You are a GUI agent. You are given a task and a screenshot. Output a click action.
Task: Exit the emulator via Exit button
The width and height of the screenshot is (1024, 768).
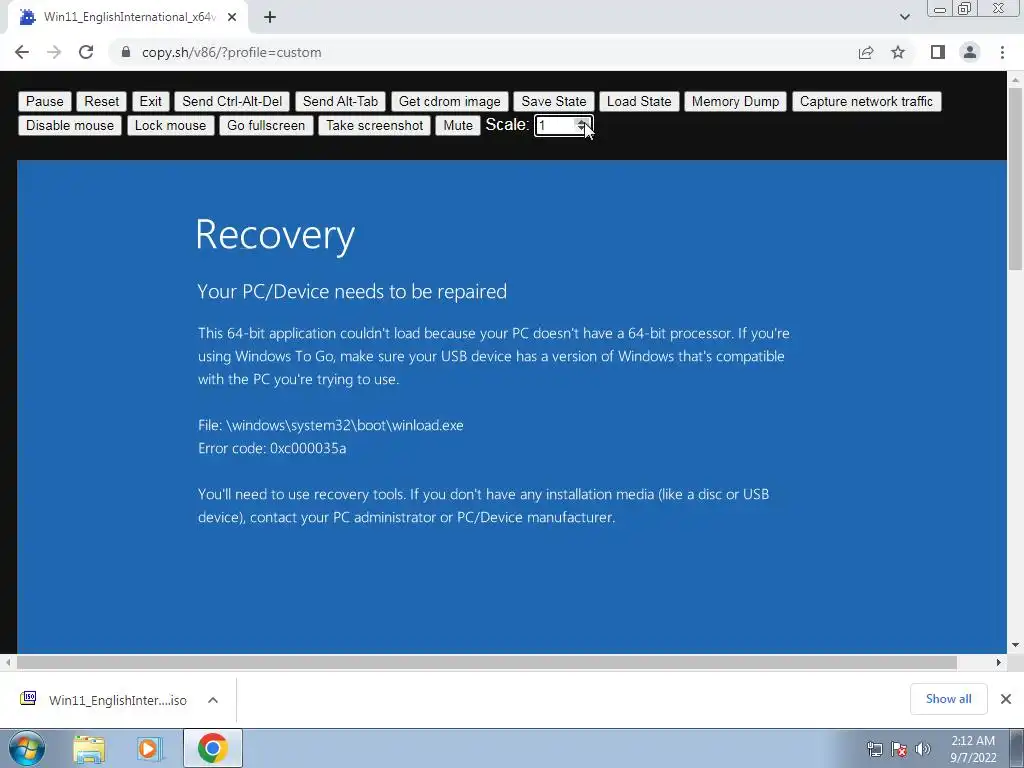tap(150, 101)
